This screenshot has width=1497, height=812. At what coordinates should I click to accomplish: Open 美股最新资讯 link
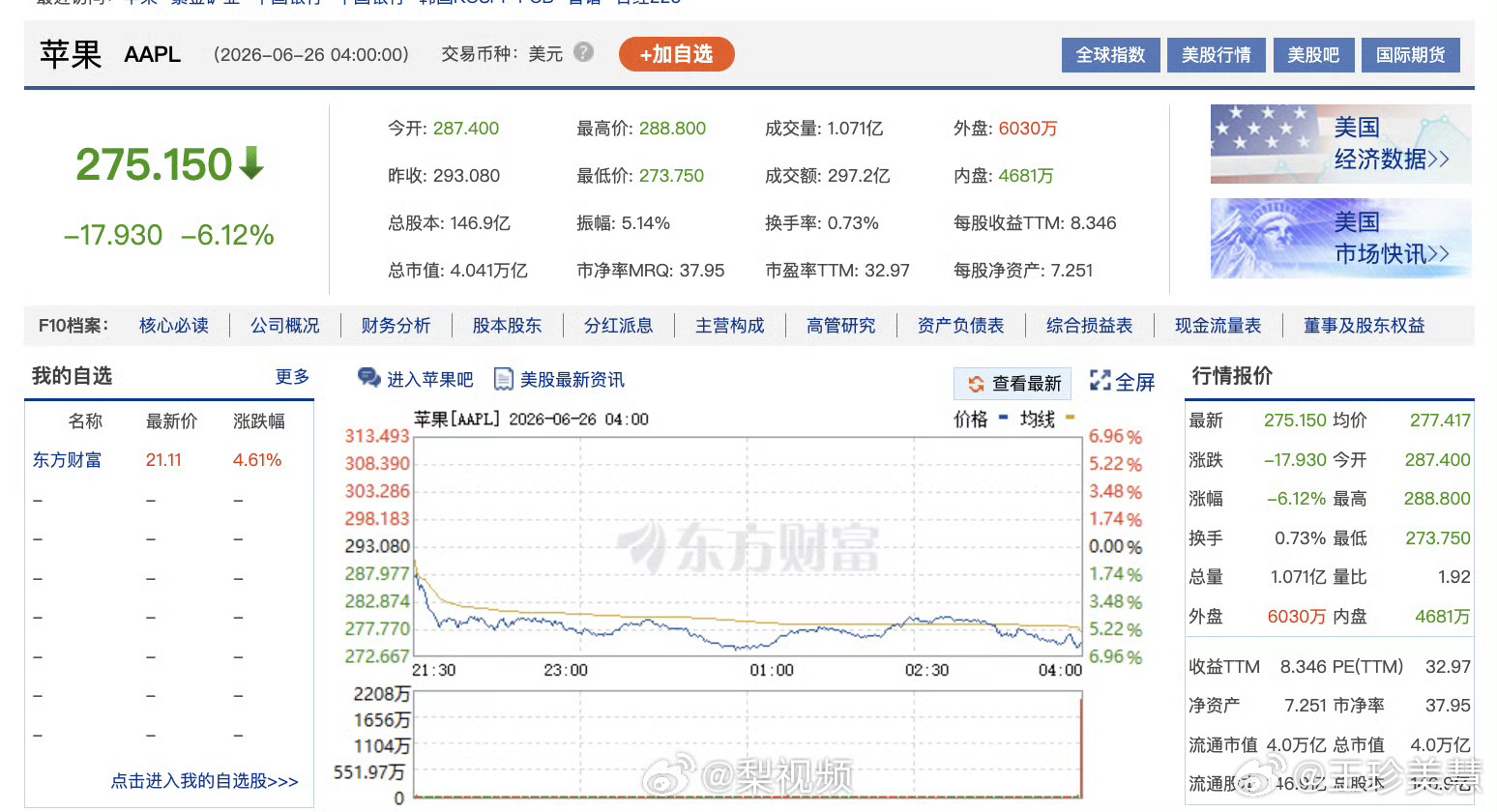point(572,380)
